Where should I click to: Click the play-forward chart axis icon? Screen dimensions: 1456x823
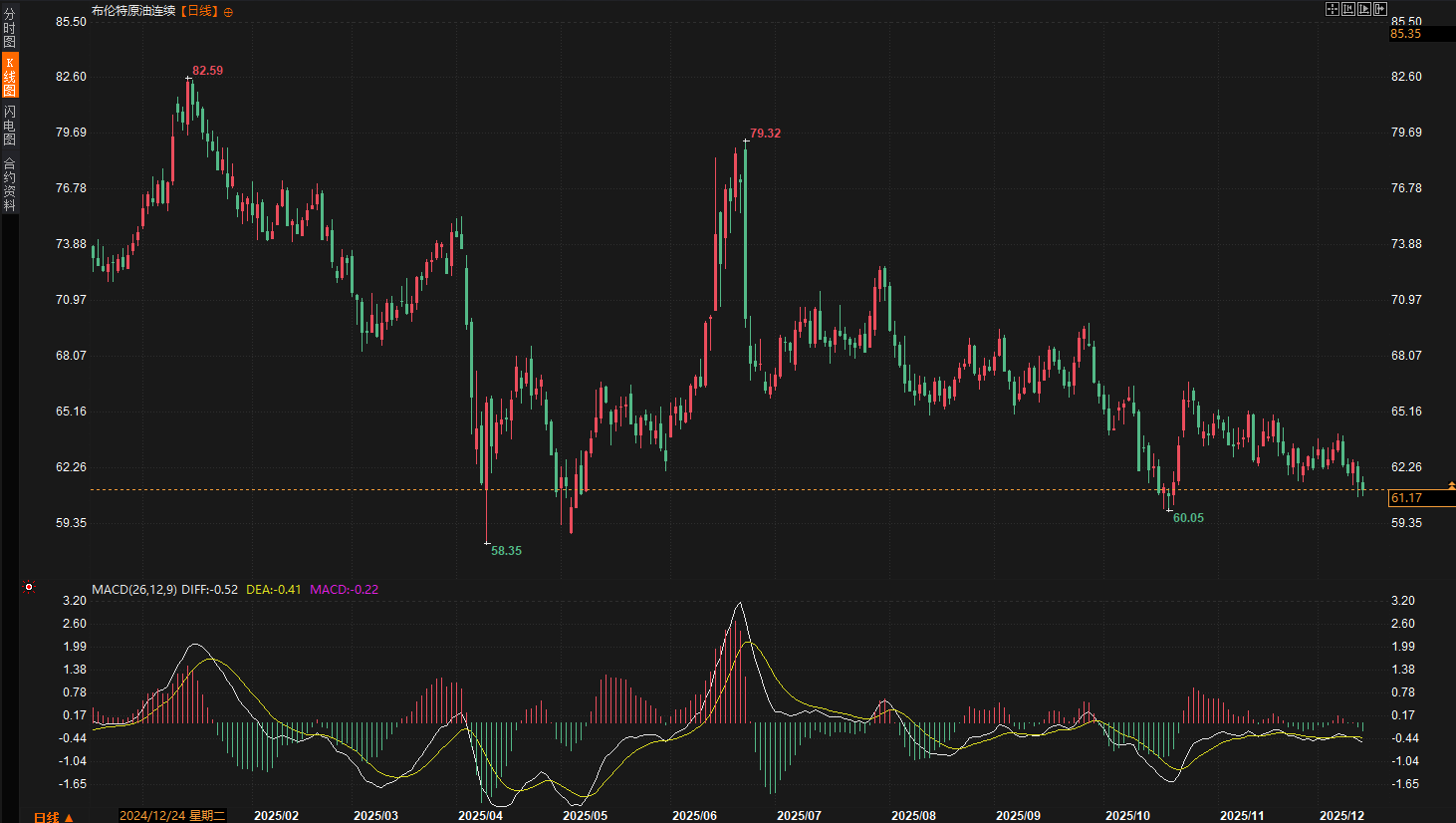[1364, 9]
